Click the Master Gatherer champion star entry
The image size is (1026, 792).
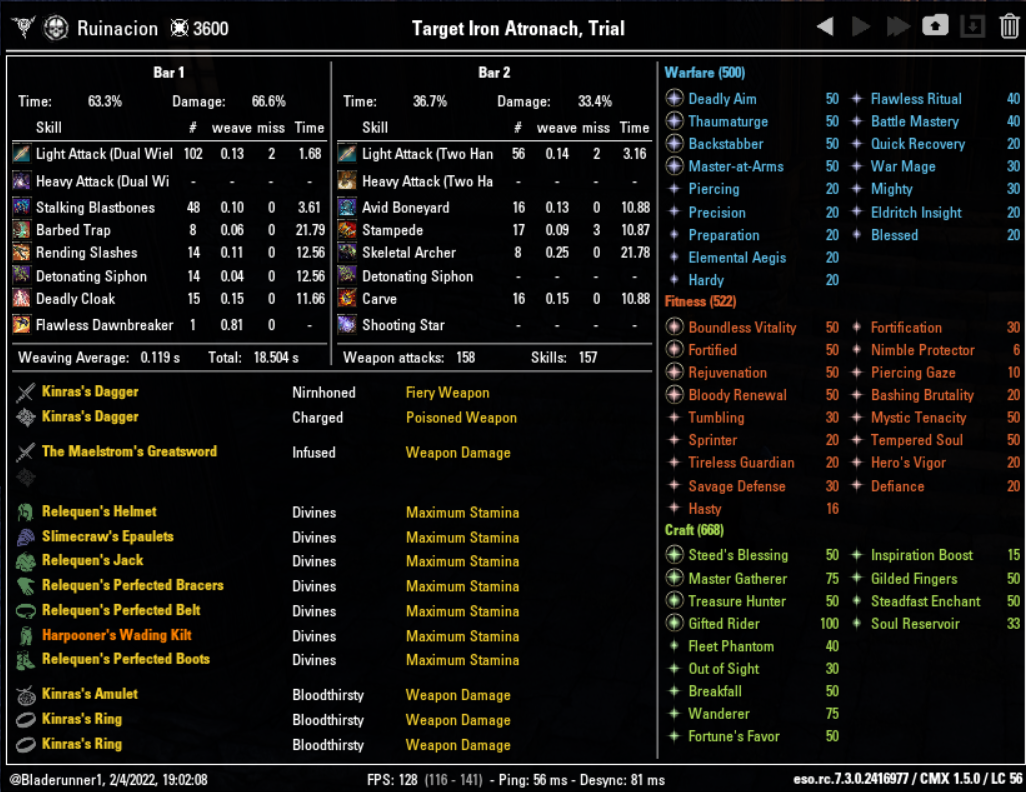point(752,579)
